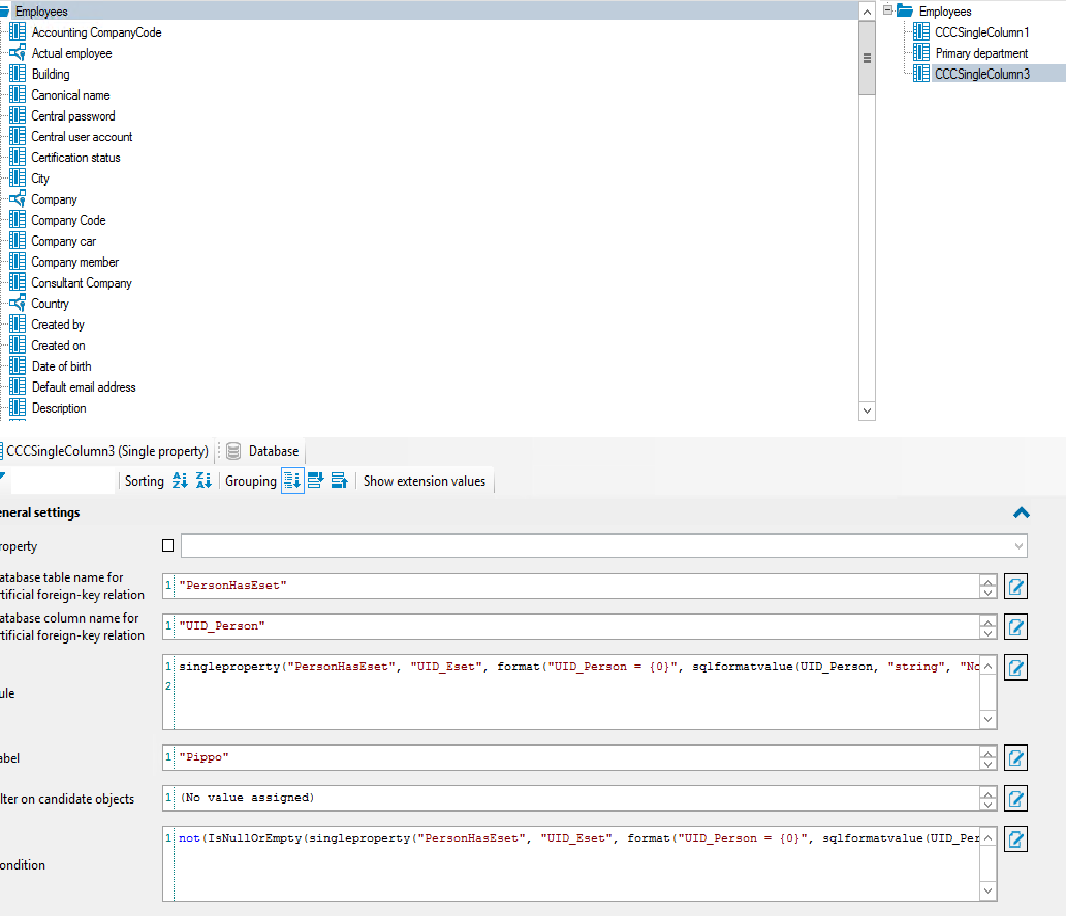
Task: Select Certification status column
Action: click(x=75, y=158)
